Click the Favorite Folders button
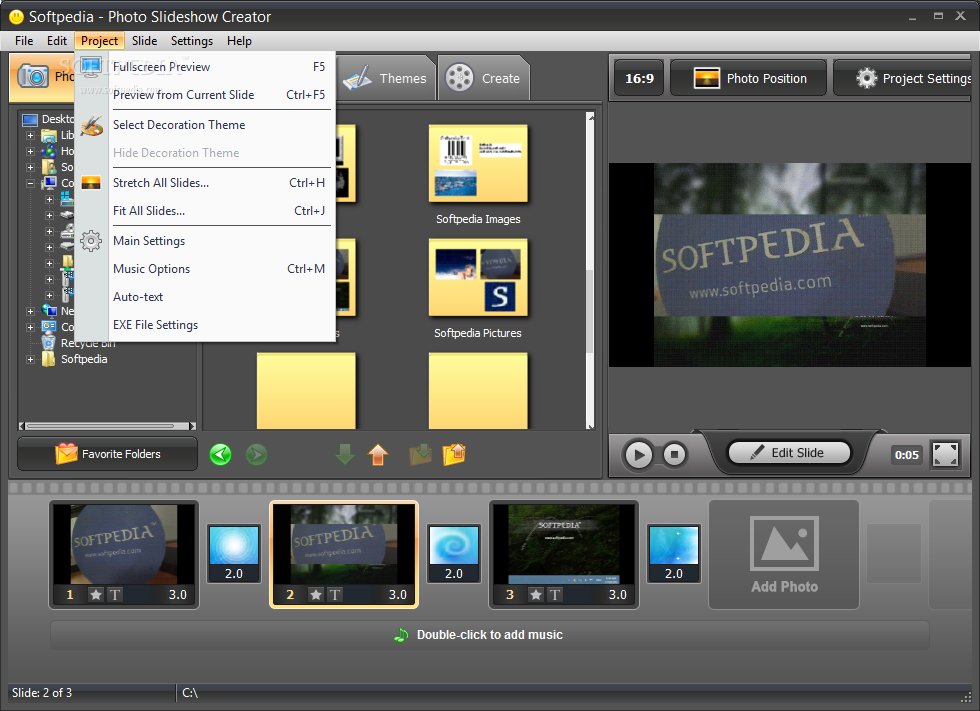This screenshot has width=980, height=711. [x=108, y=454]
